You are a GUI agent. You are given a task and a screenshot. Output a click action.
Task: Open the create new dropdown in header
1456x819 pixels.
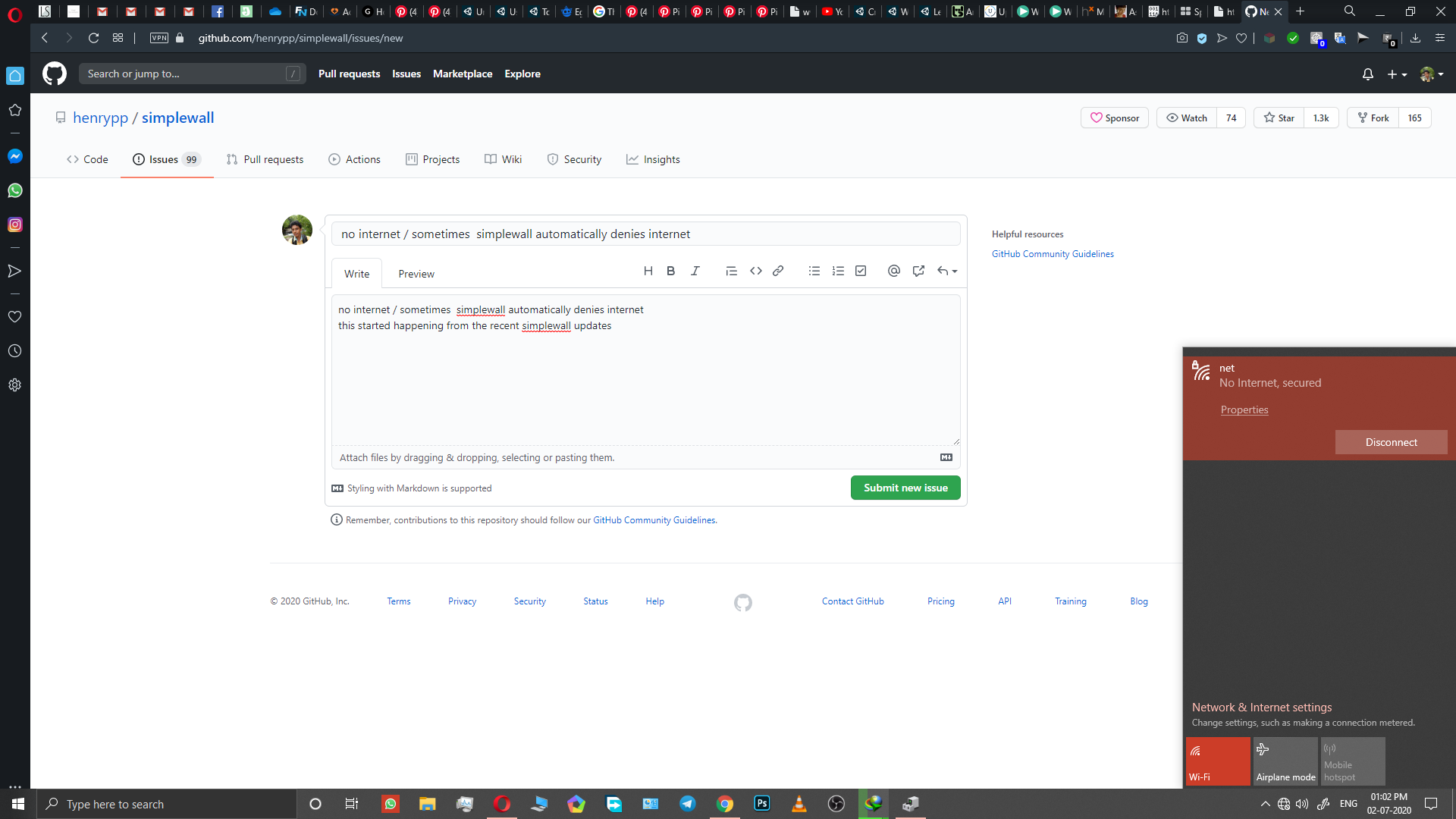pos(1396,74)
